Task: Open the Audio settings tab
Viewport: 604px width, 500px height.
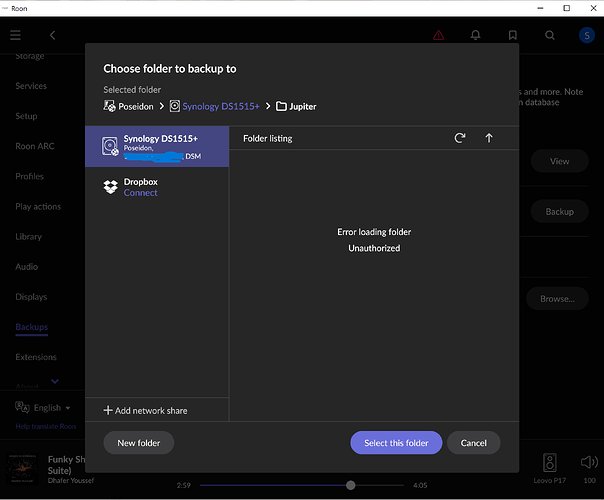Action: 26,267
